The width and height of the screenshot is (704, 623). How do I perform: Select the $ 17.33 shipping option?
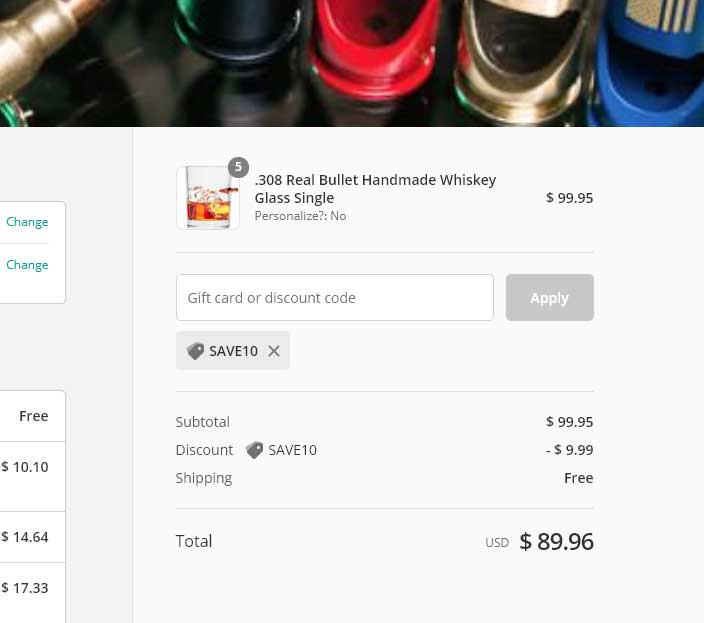pos(32,592)
